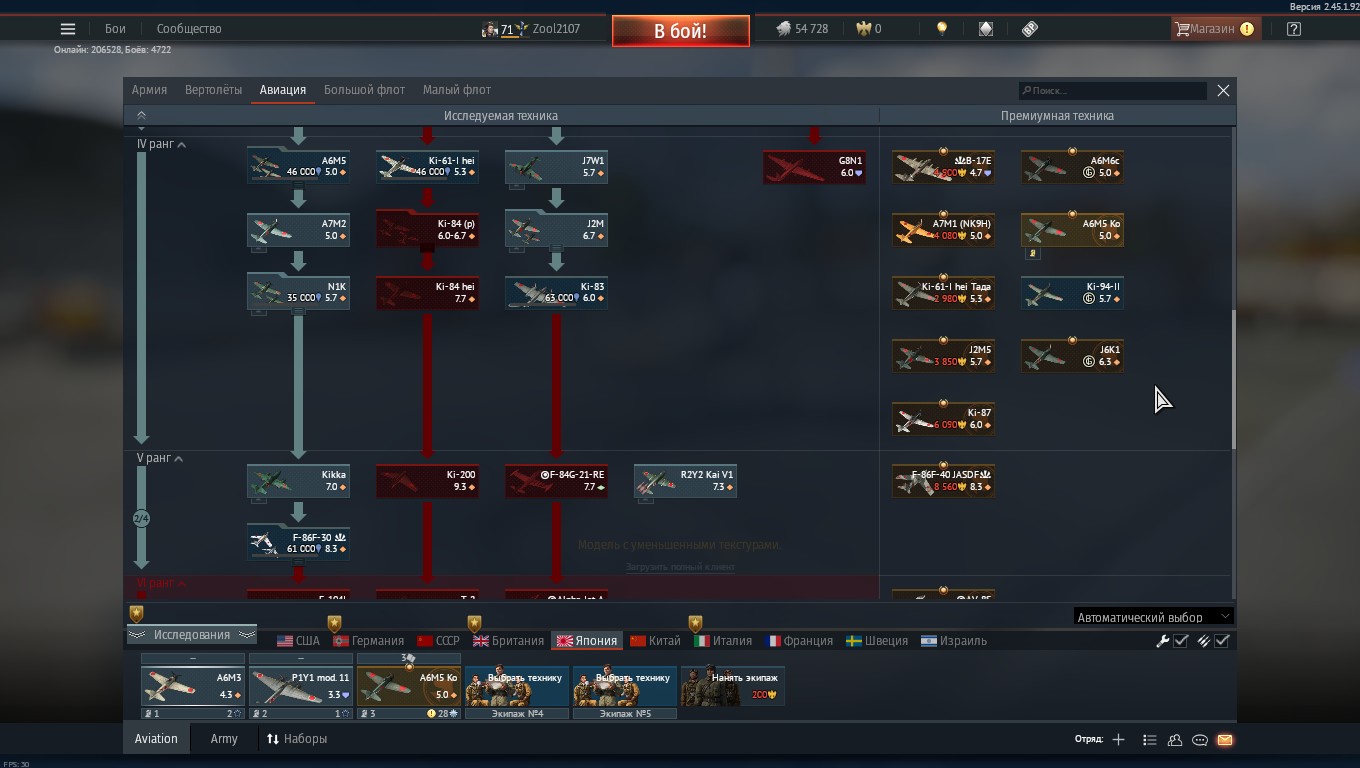Click the Загрузить полный клиент link
Image resolution: width=1360 pixels, height=768 pixels.
tap(680, 567)
